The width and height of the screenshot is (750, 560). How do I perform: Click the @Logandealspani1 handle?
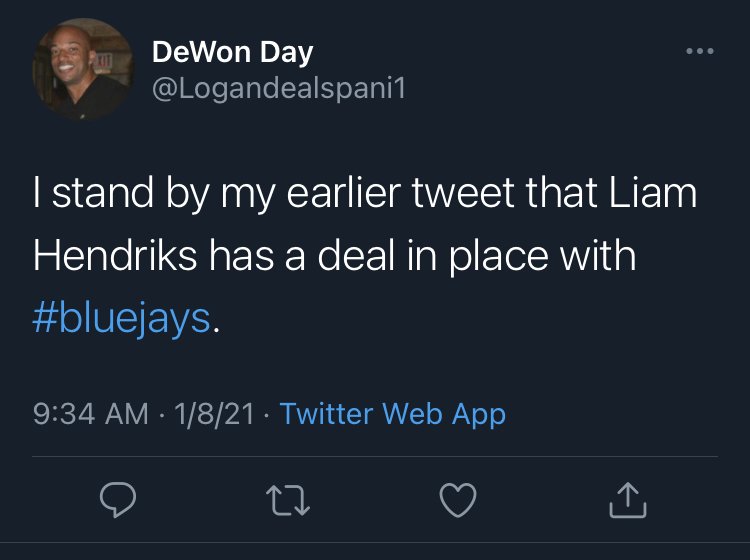pos(279,89)
